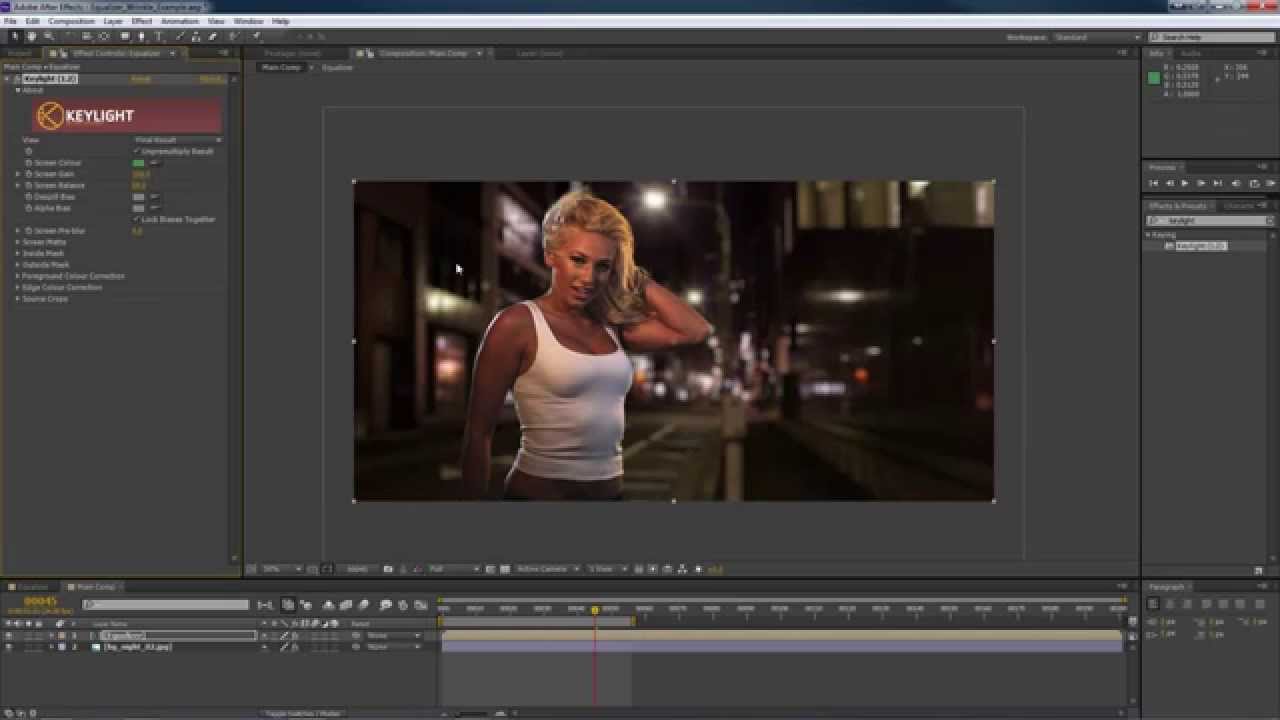This screenshot has height=720, width=1280.
Task: Click the timeline current-time indicator marker
Action: click(594, 610)
